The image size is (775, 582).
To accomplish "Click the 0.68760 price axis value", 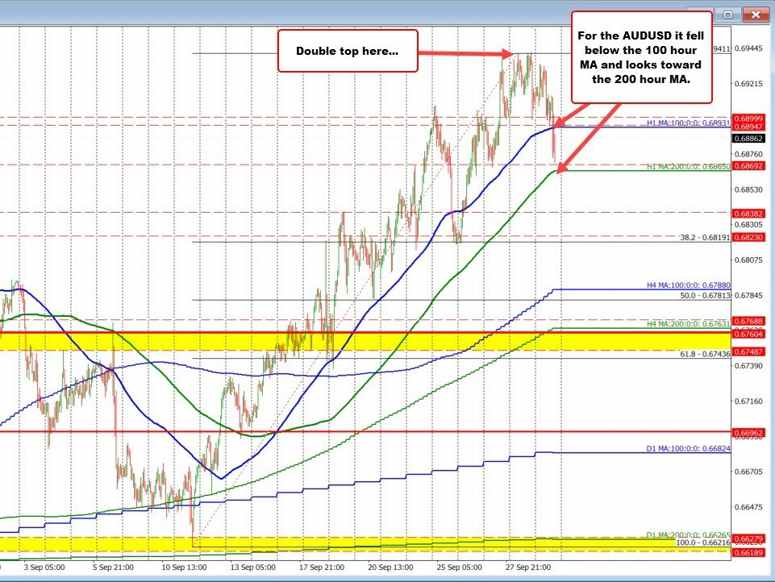I will 749,154.
